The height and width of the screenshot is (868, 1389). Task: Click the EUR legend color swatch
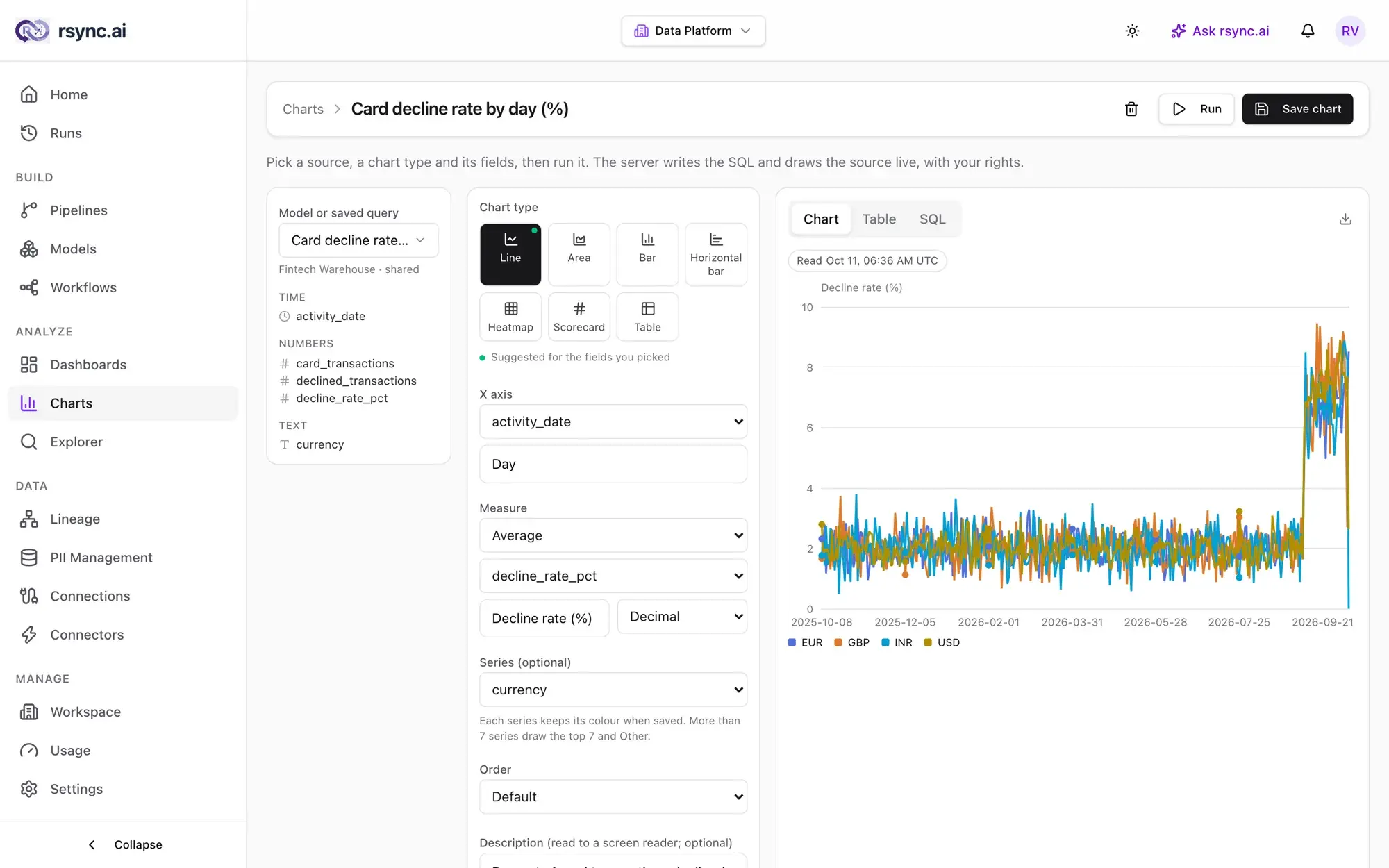tap(792, 642)
